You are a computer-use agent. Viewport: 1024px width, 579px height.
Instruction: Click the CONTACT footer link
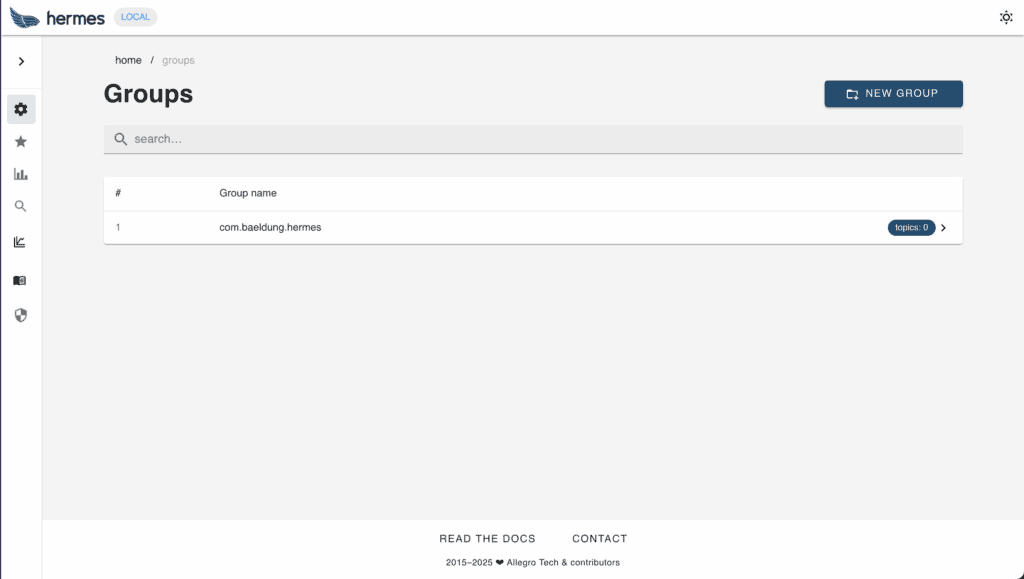(599, 539)
